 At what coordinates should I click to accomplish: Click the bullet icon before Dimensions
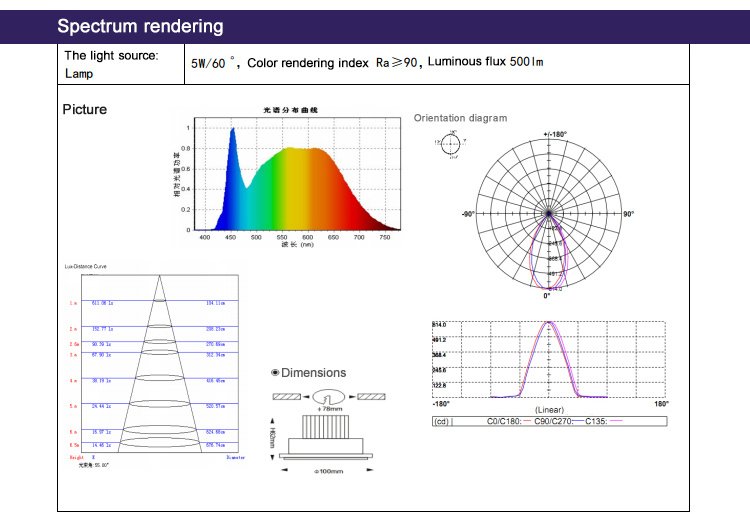(275, 373)
